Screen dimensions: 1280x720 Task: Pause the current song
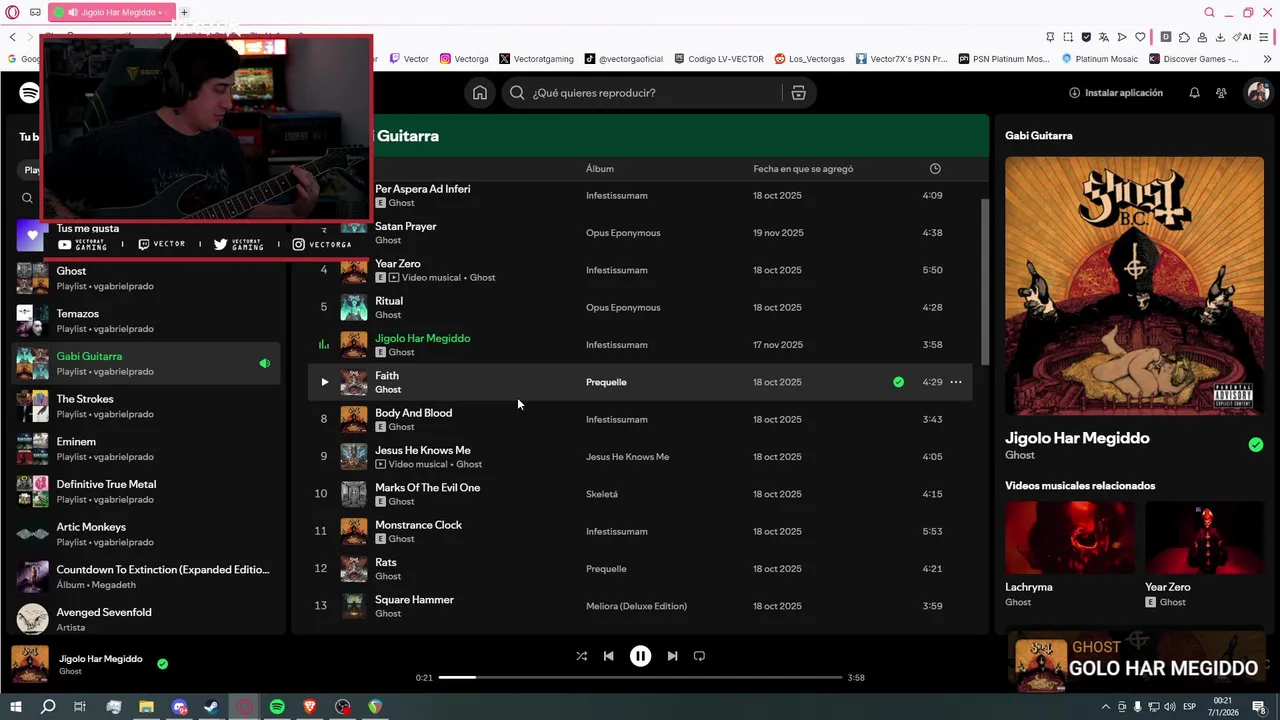tap(640, 656)
